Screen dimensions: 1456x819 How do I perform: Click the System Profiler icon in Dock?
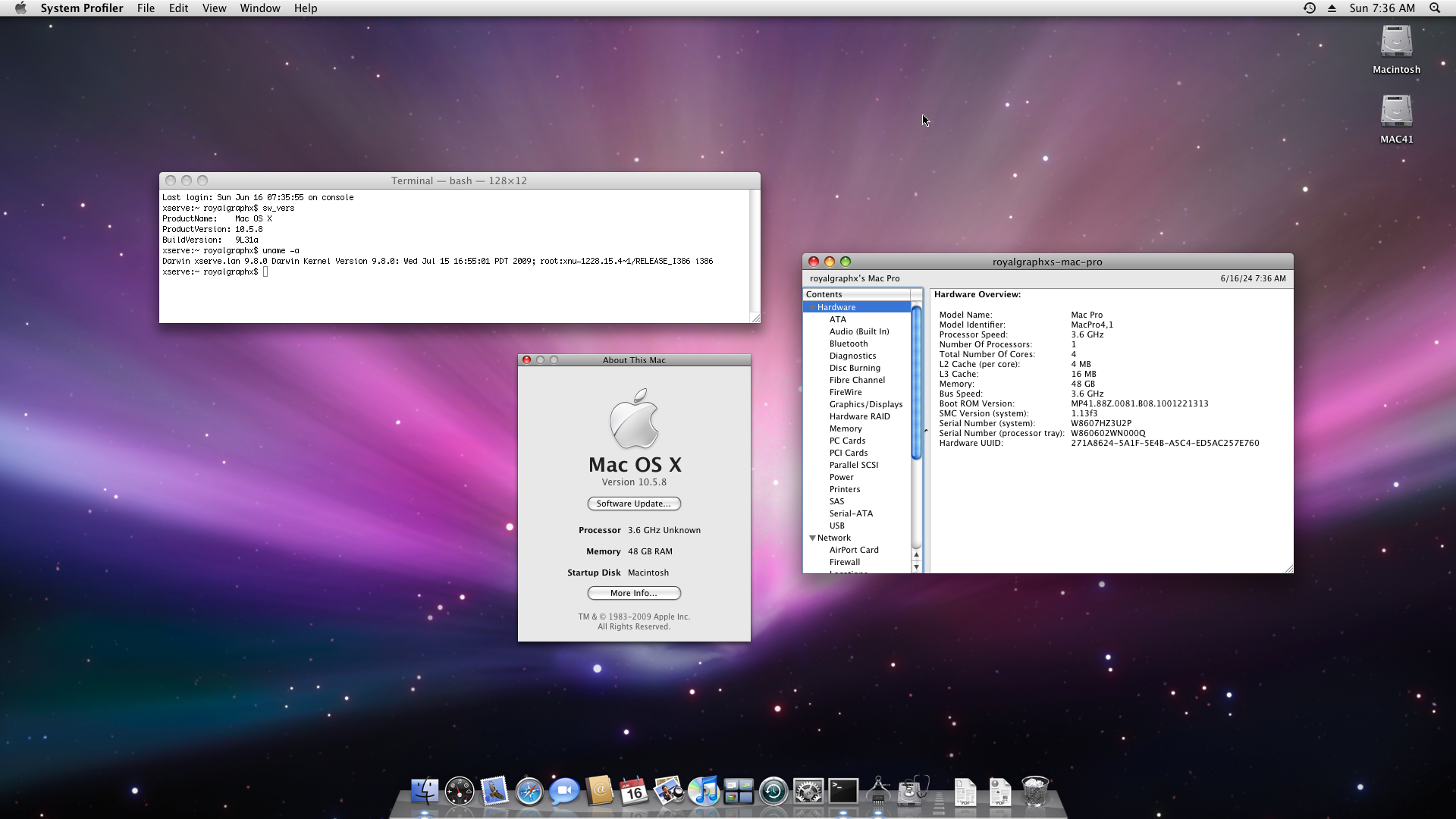pos(878,792)
